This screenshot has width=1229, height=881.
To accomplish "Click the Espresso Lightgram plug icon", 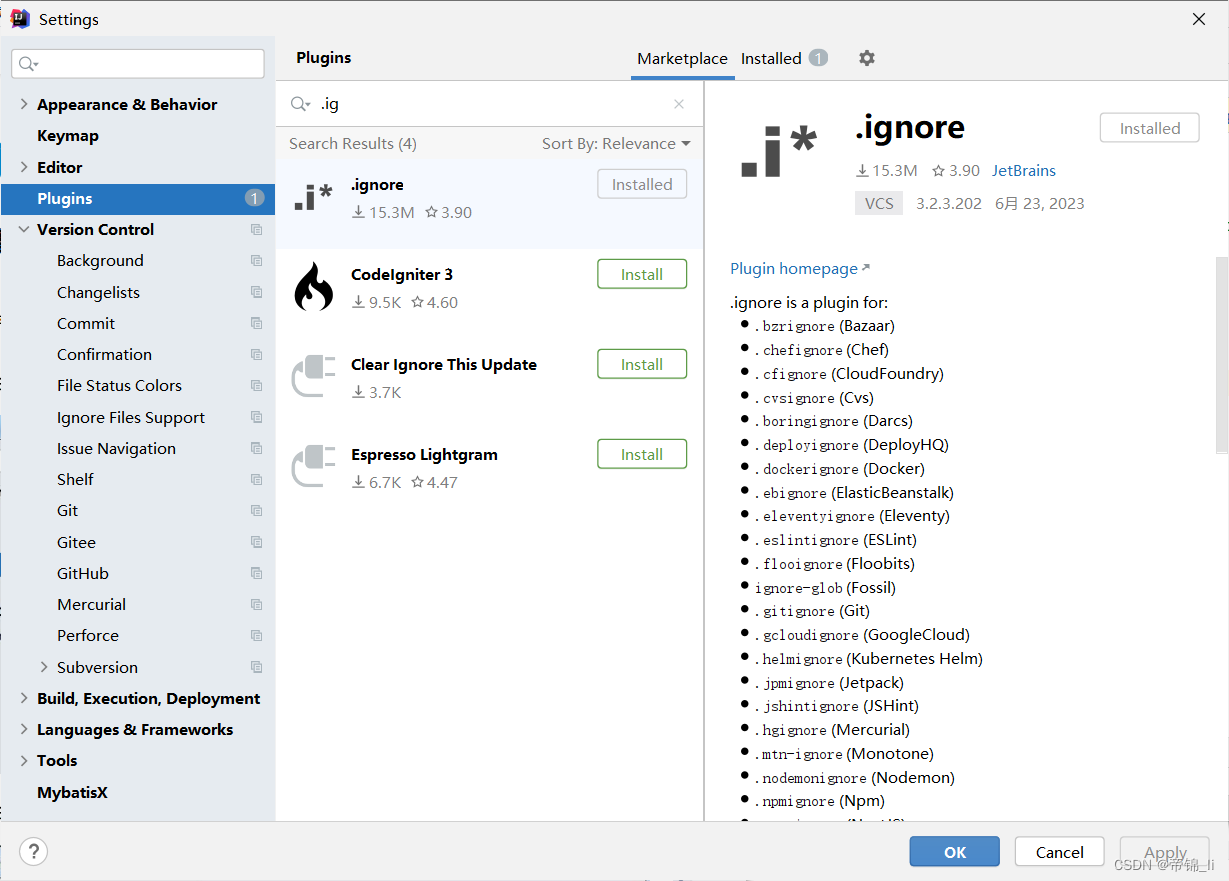I will 313,468.
